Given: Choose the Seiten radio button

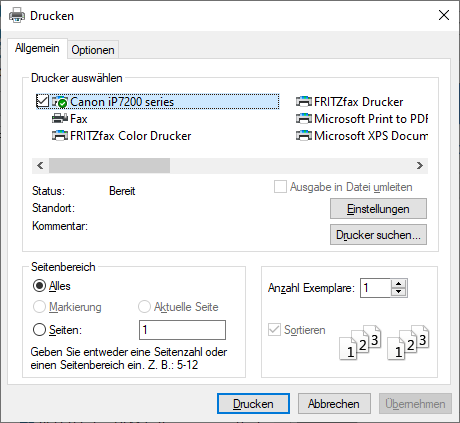Looking at the screenshot, I should [39, 330].
